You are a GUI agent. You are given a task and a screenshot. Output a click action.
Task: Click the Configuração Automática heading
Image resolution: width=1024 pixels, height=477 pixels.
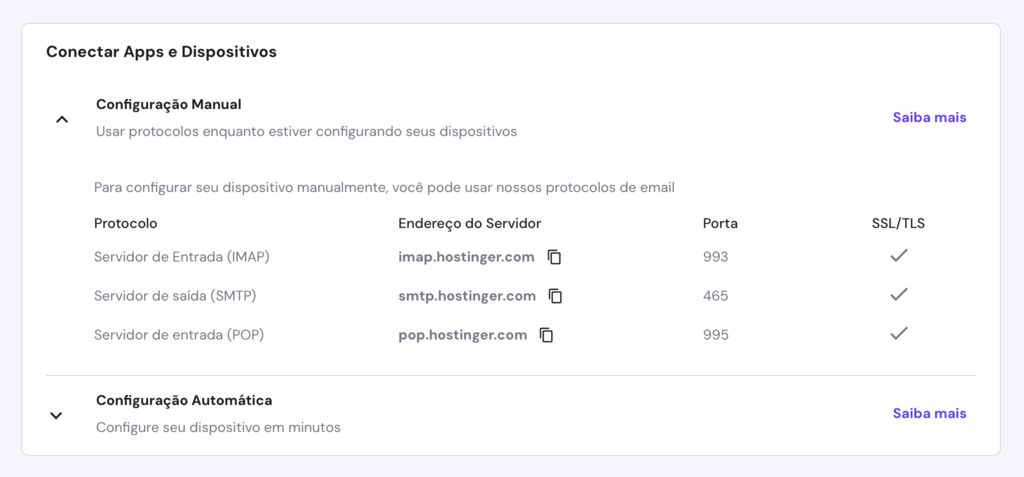click(x=184, y=400)
